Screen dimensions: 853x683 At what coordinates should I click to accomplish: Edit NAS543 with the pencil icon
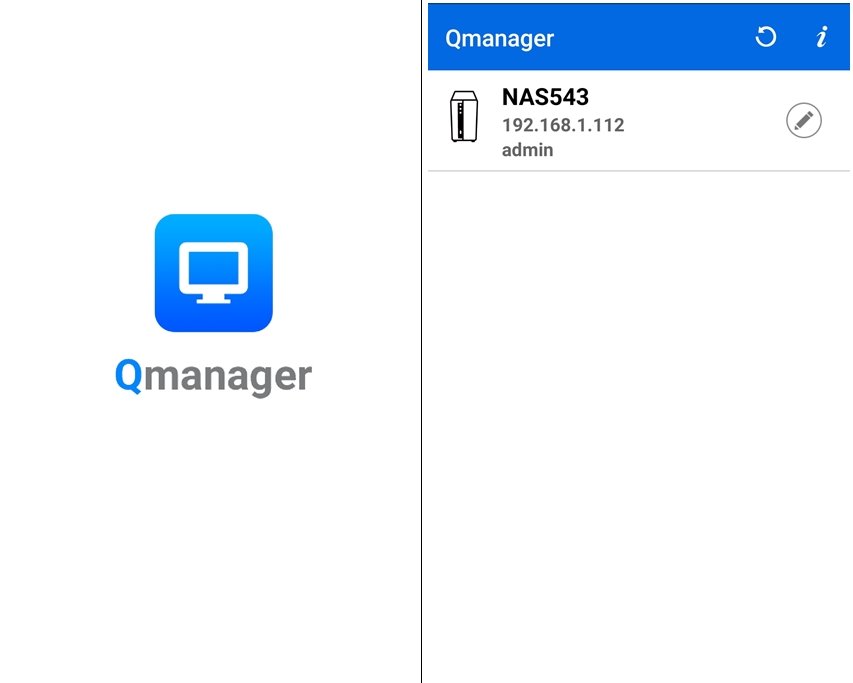[x=803, y=120]
